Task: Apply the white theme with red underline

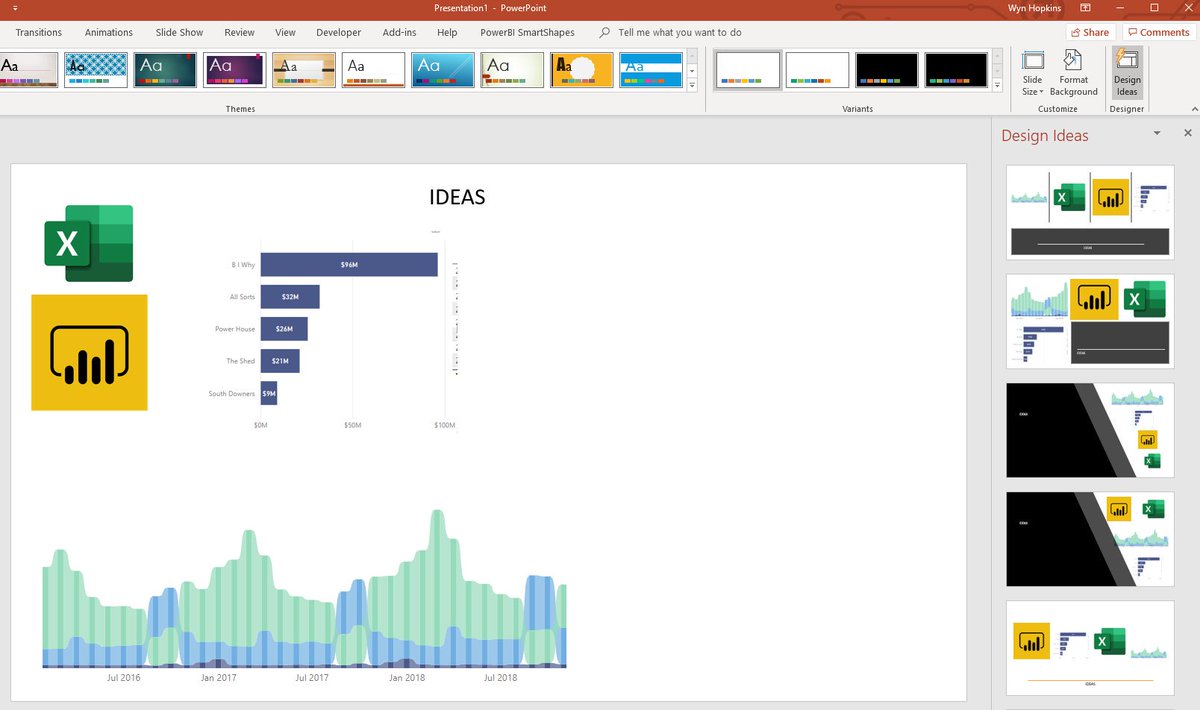Action: 373,70
